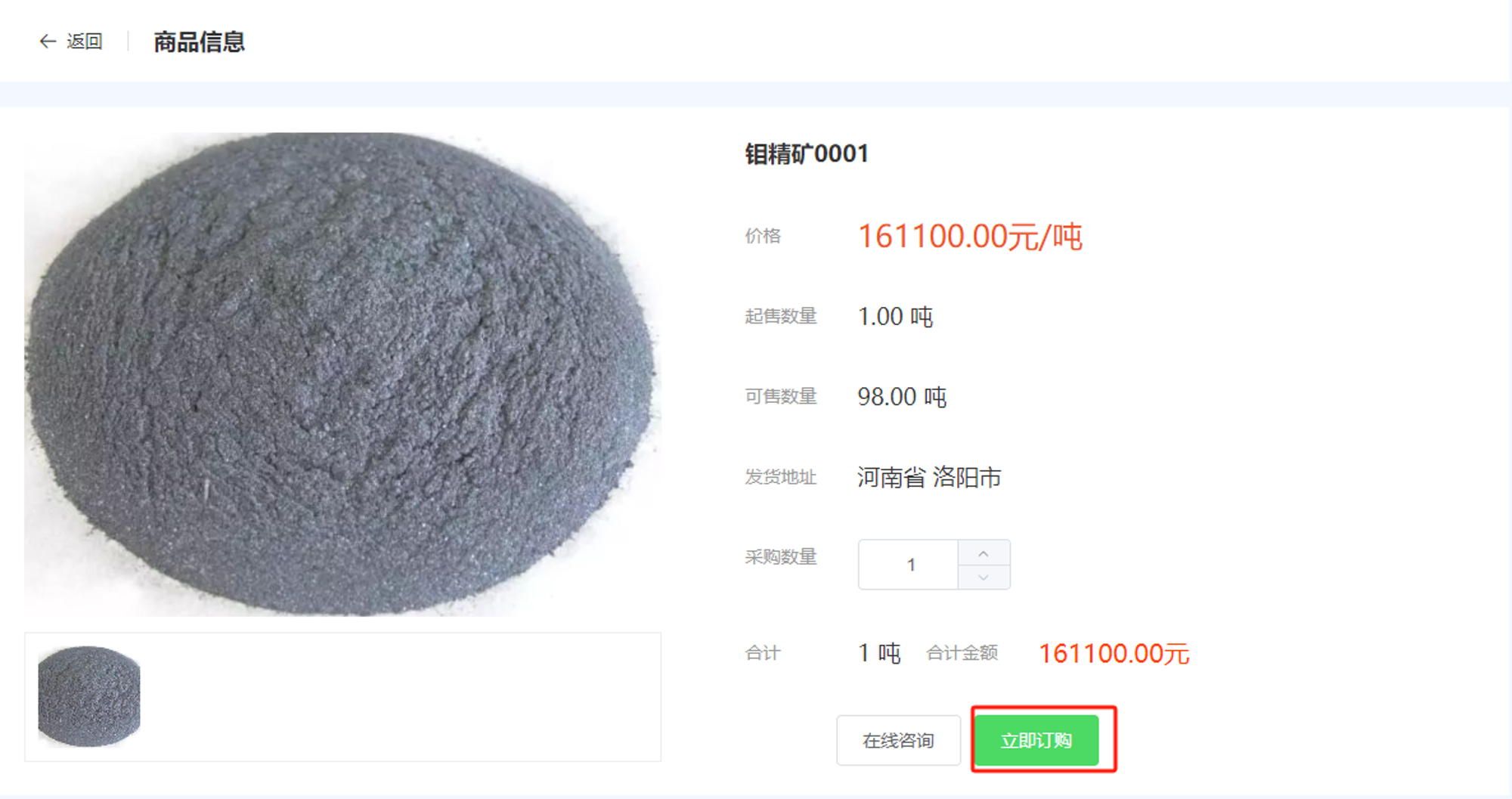Click the shipping address 河南省 洛阳市
The image size is (1512, 799).
pos(929,477)
